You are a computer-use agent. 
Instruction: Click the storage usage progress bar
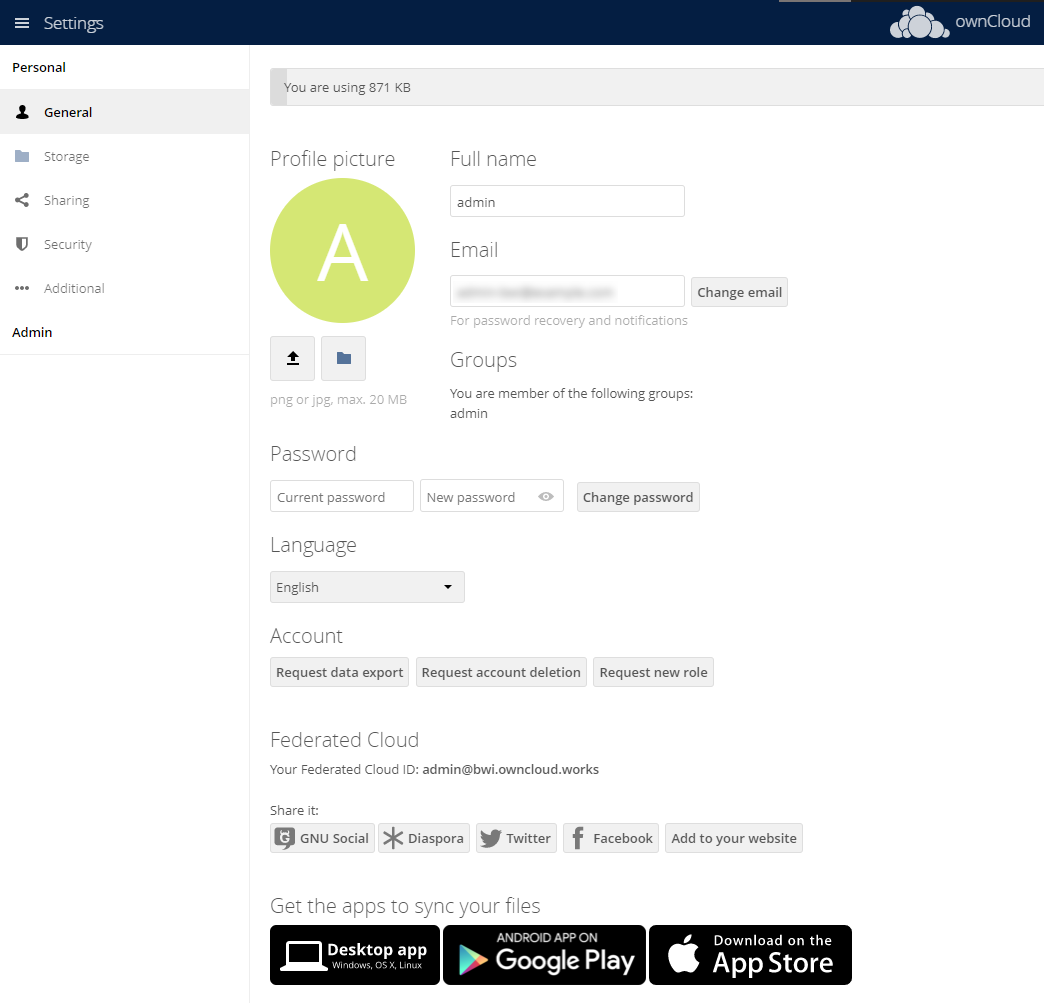tap(650, 87)
